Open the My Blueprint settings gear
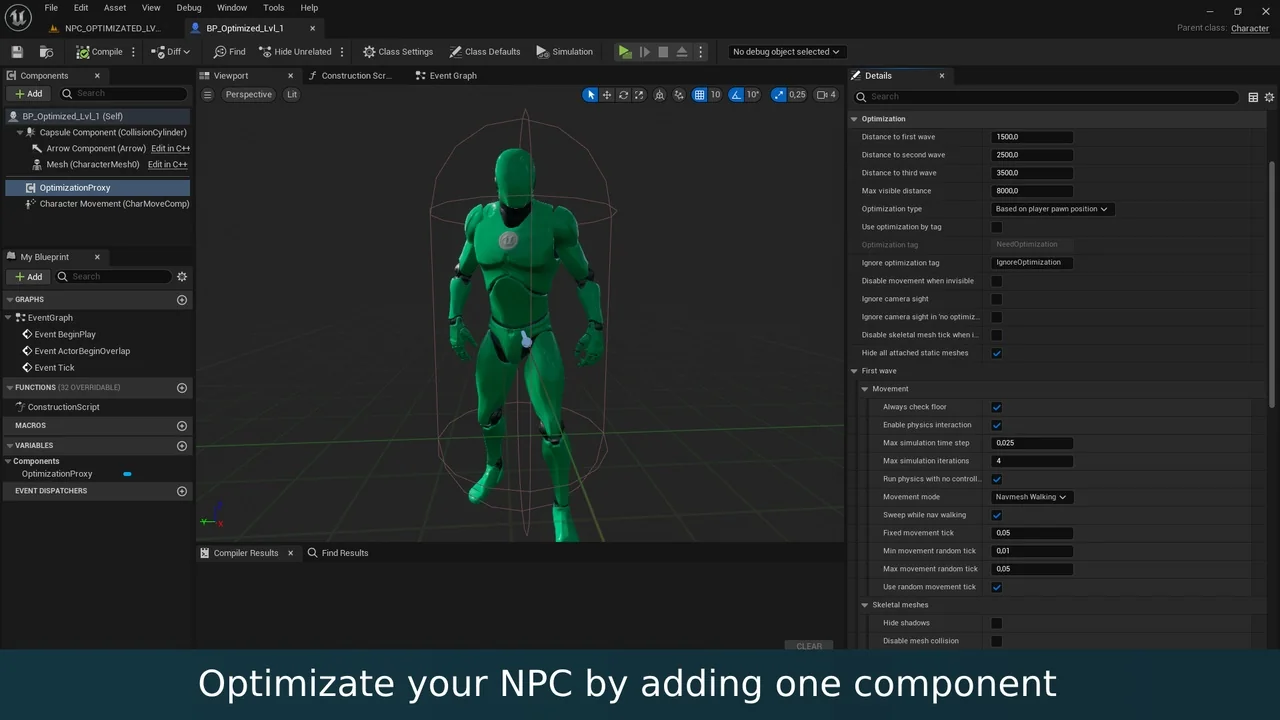 [x=182, y=277]
